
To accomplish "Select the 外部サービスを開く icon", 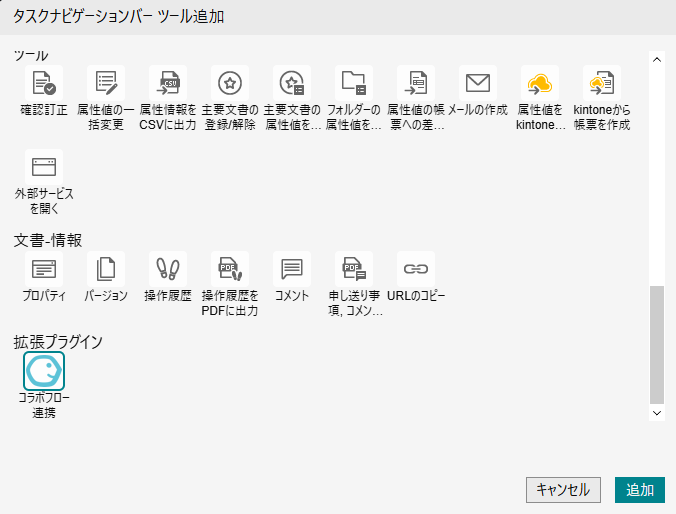I will tap(44, 167).
